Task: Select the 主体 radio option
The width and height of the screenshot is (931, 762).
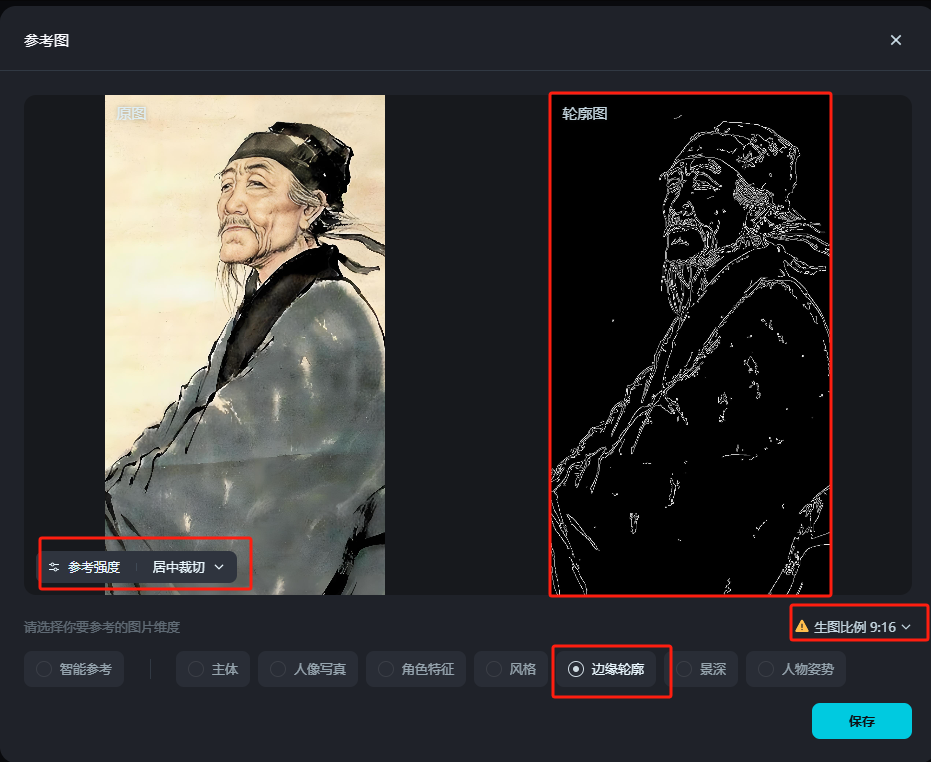Action: pyautogui.click(x=213, y=669)
